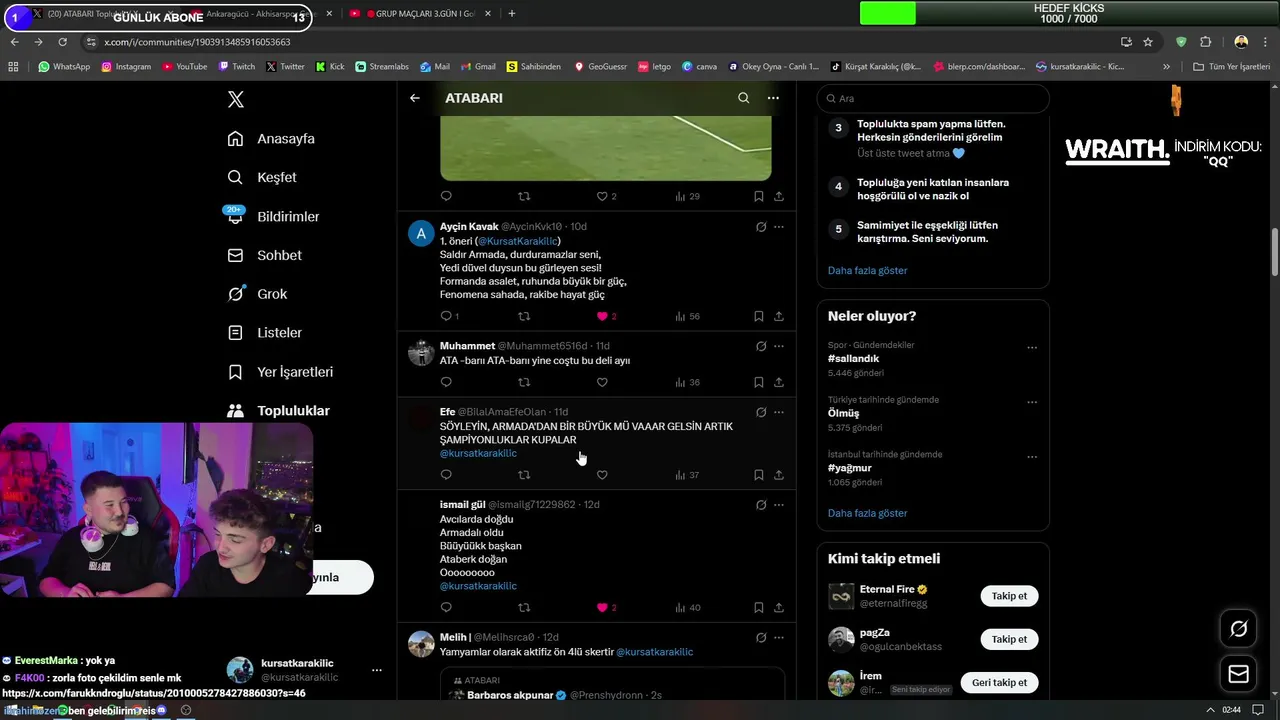Open Keşfet in sidebar
The image size is (1280, 720).
[262, 177]
